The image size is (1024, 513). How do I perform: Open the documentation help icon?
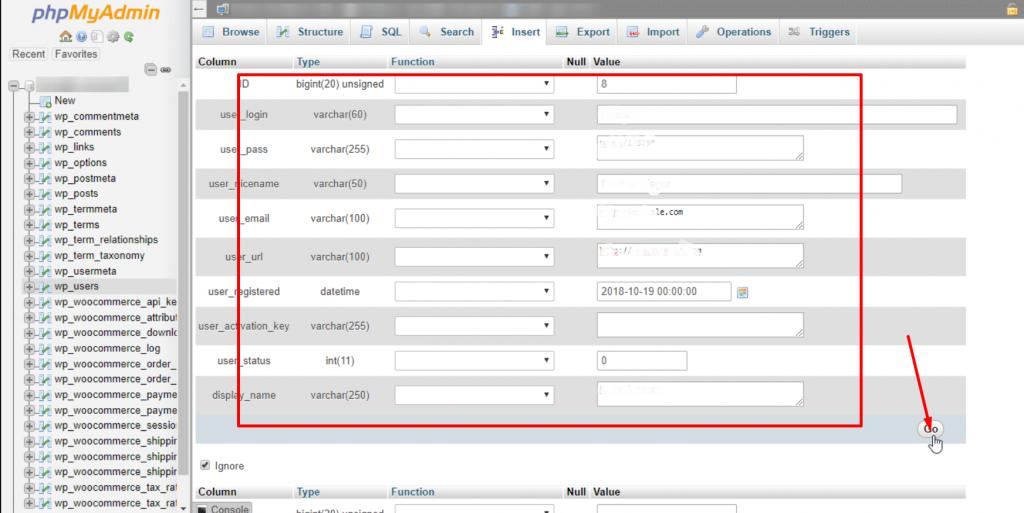pyautogui.click(x=81, y=37)
